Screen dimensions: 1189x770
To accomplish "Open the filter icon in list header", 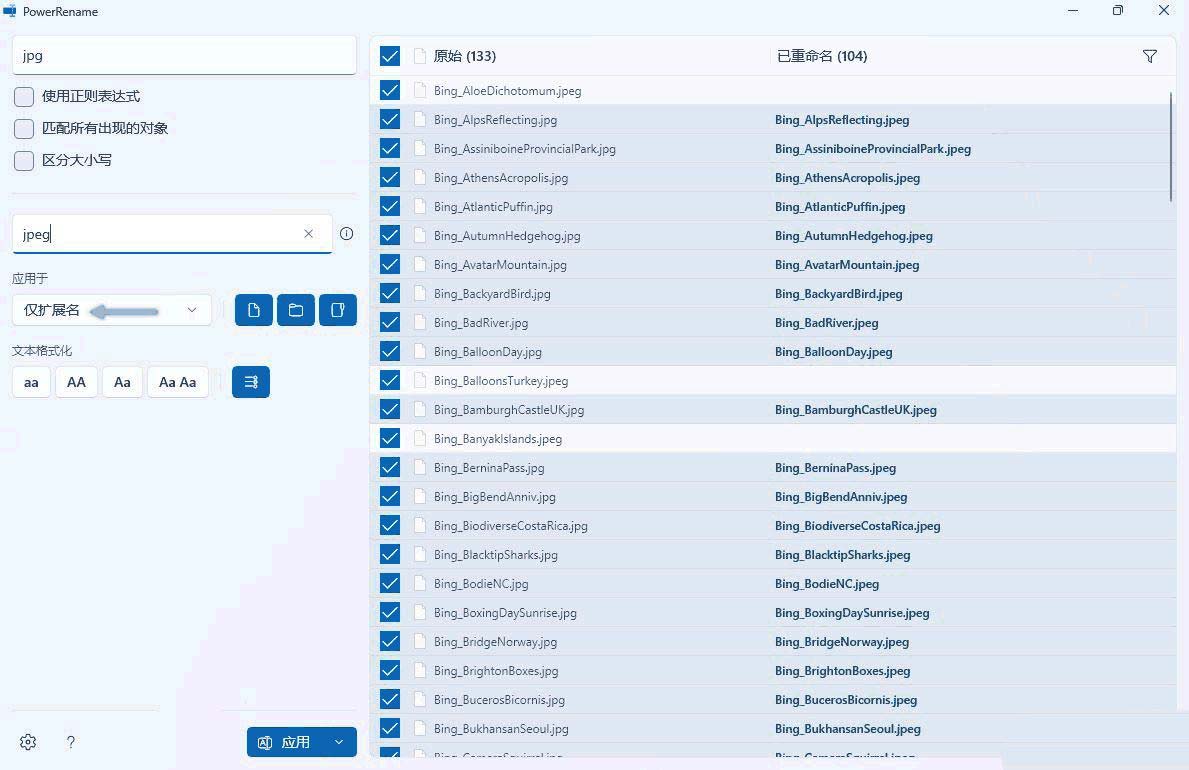I will (1150, 56).
